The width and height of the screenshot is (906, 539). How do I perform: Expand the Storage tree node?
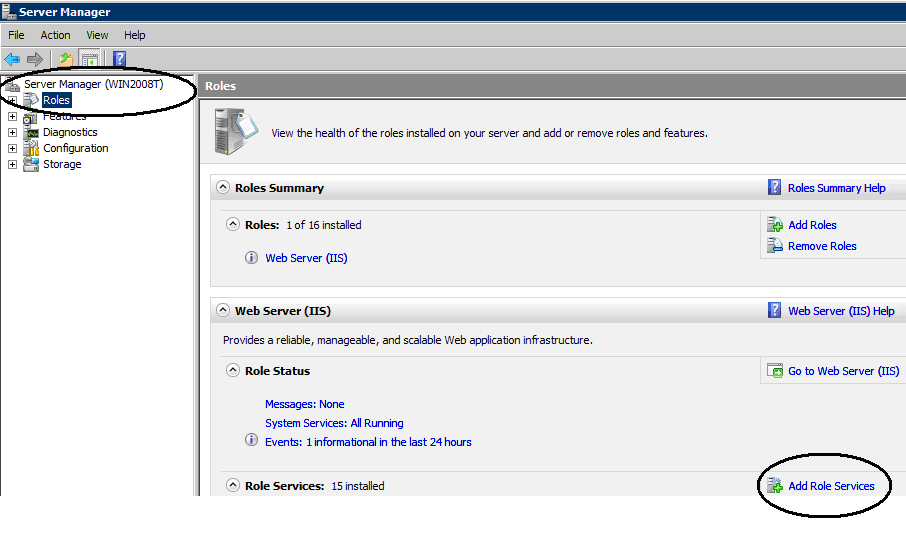tap(12, 165)
